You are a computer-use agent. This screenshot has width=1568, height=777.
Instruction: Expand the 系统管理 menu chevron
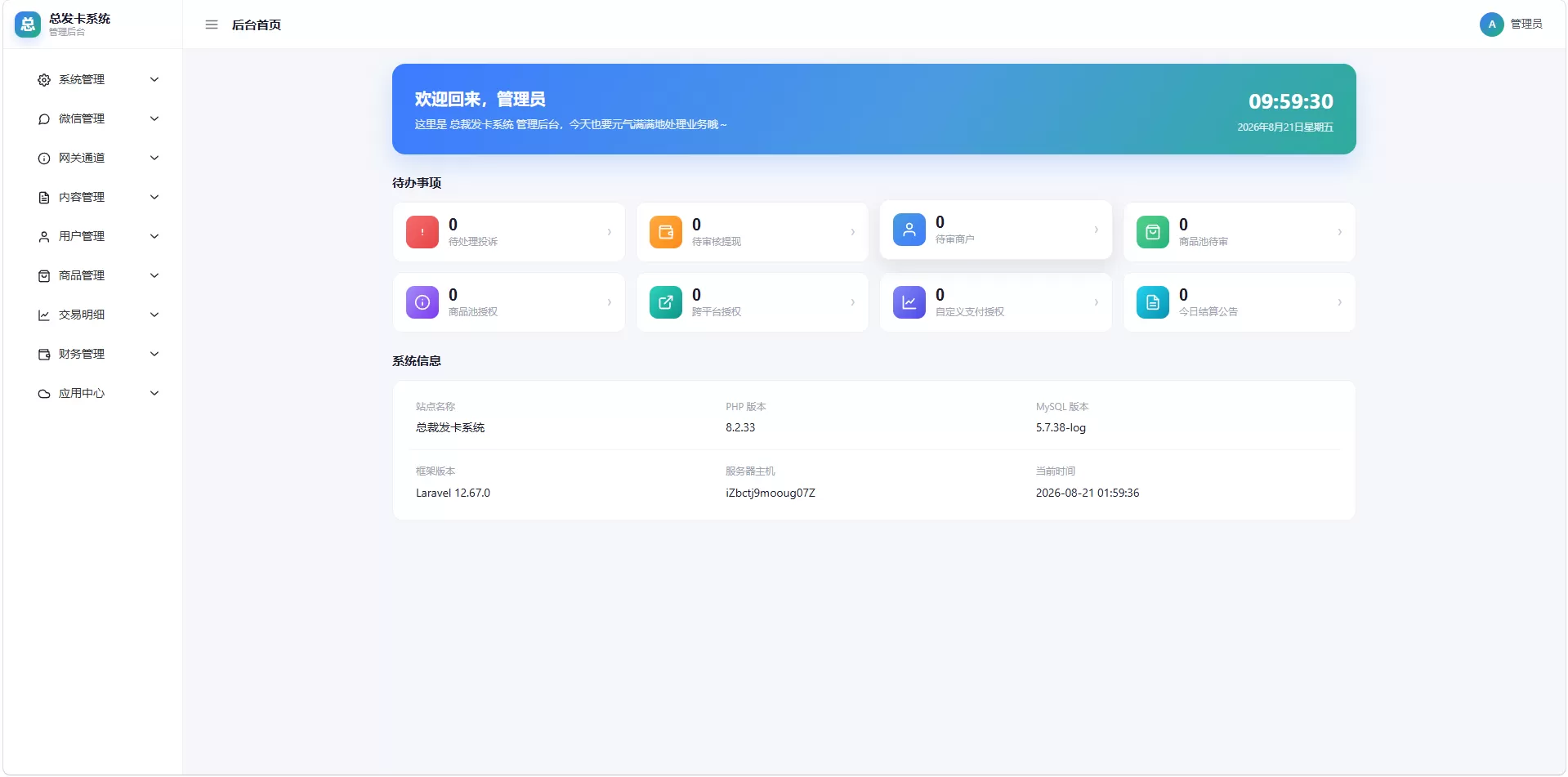point(154,79)
